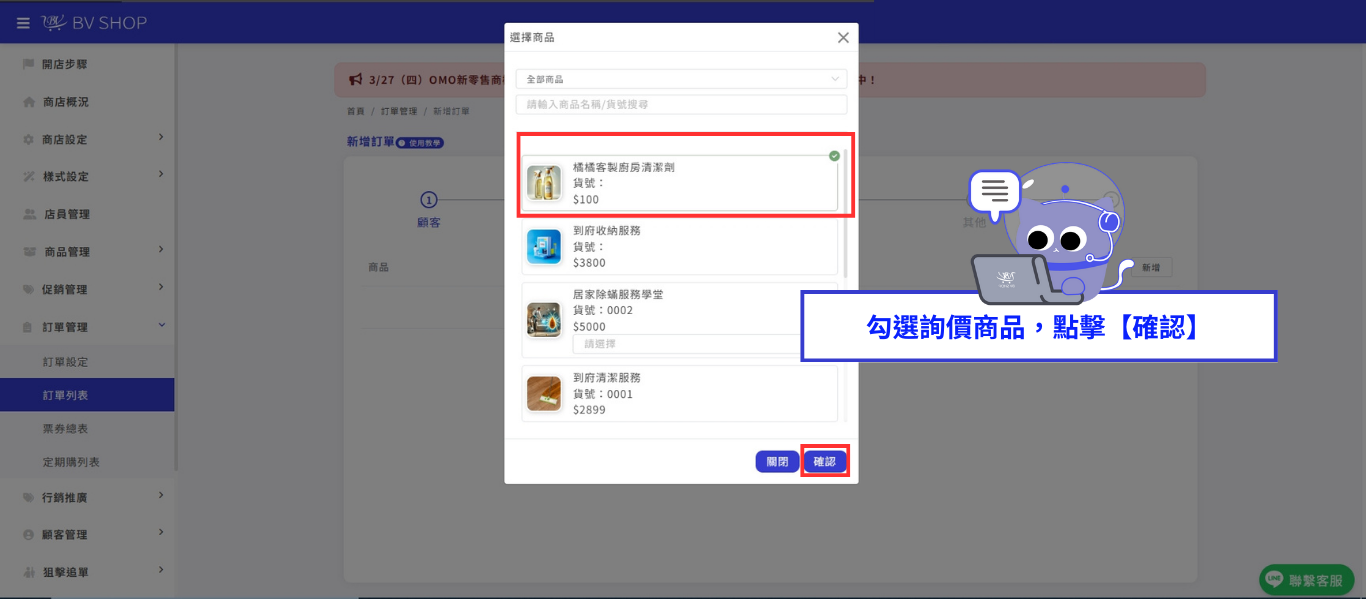Toggle the hamburger menu in the header

pos(23,23)
